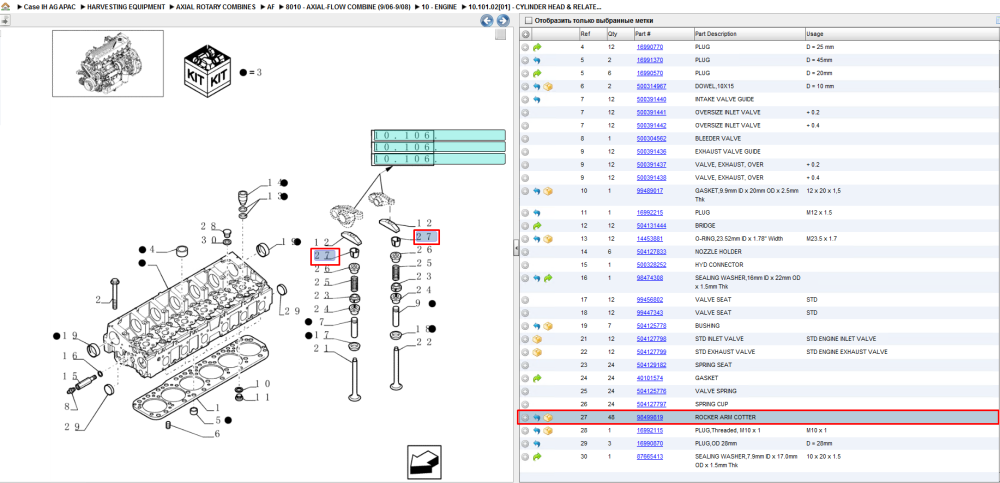Maximize the diagram with the small square button
Viewport: 1000px width, 483px height.
(x=501, y=34)
